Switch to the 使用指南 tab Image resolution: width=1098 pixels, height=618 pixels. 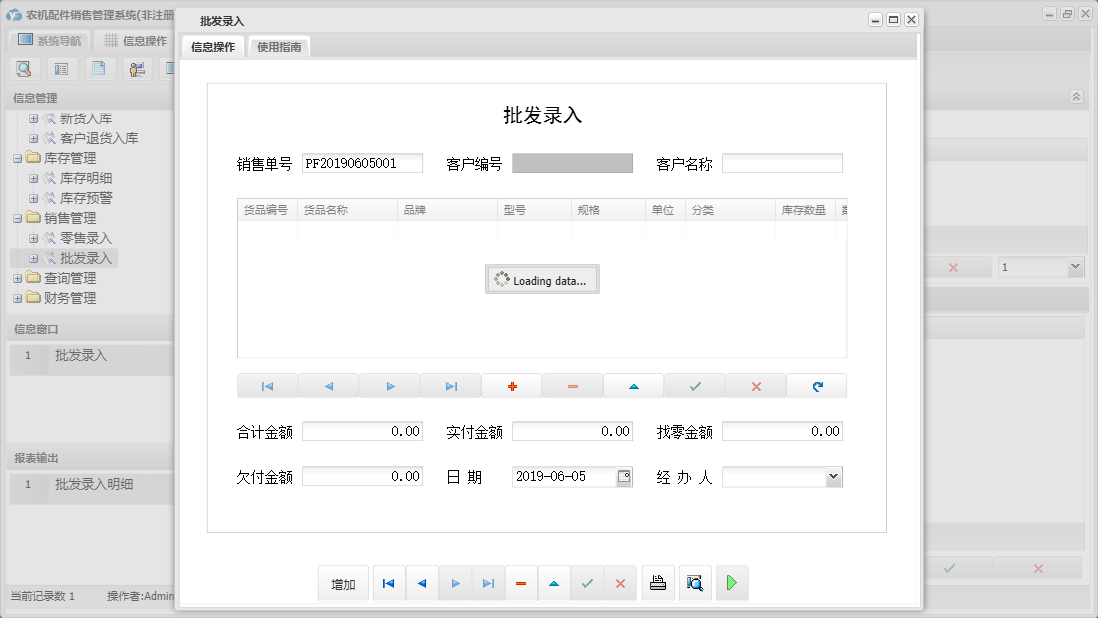(278, 46)
